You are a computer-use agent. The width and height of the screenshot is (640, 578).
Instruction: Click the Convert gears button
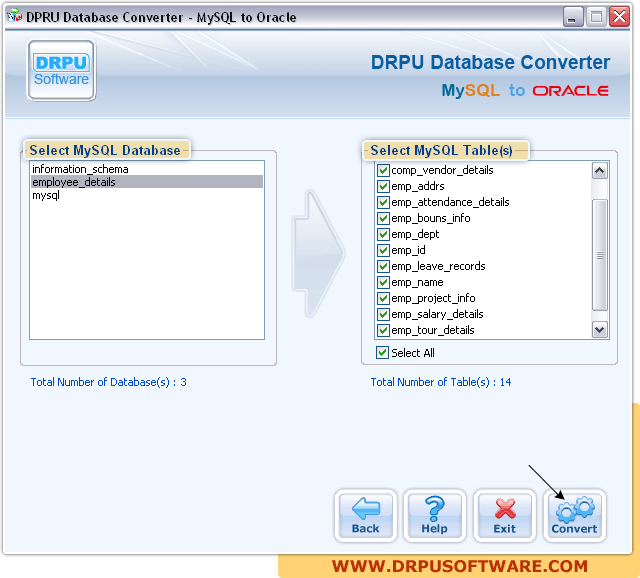click(x=574, y=516)
